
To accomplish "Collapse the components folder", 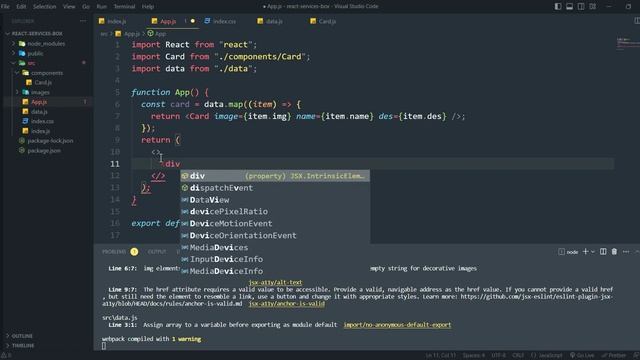I will [x=47, y=73].
